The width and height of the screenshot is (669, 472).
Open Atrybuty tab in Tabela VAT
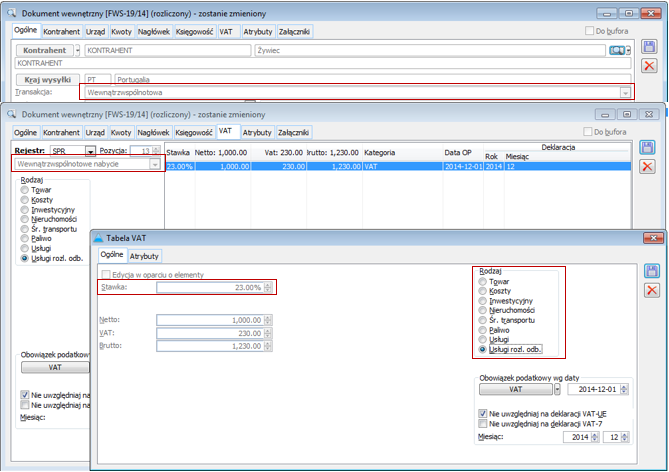(144, 256)
